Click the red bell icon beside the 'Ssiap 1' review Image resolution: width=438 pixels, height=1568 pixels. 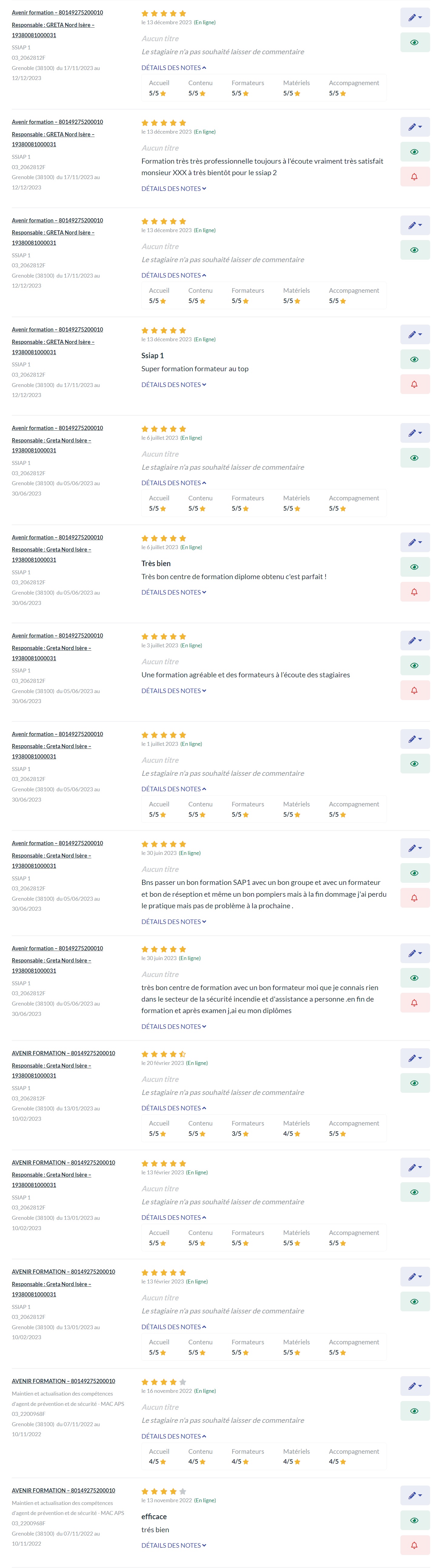coord(414,384)
